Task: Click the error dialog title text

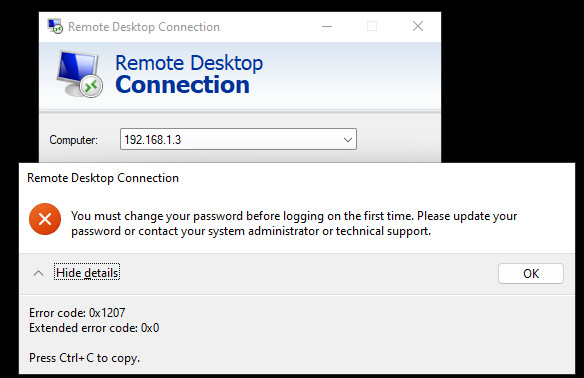Action: pos(103,178)
